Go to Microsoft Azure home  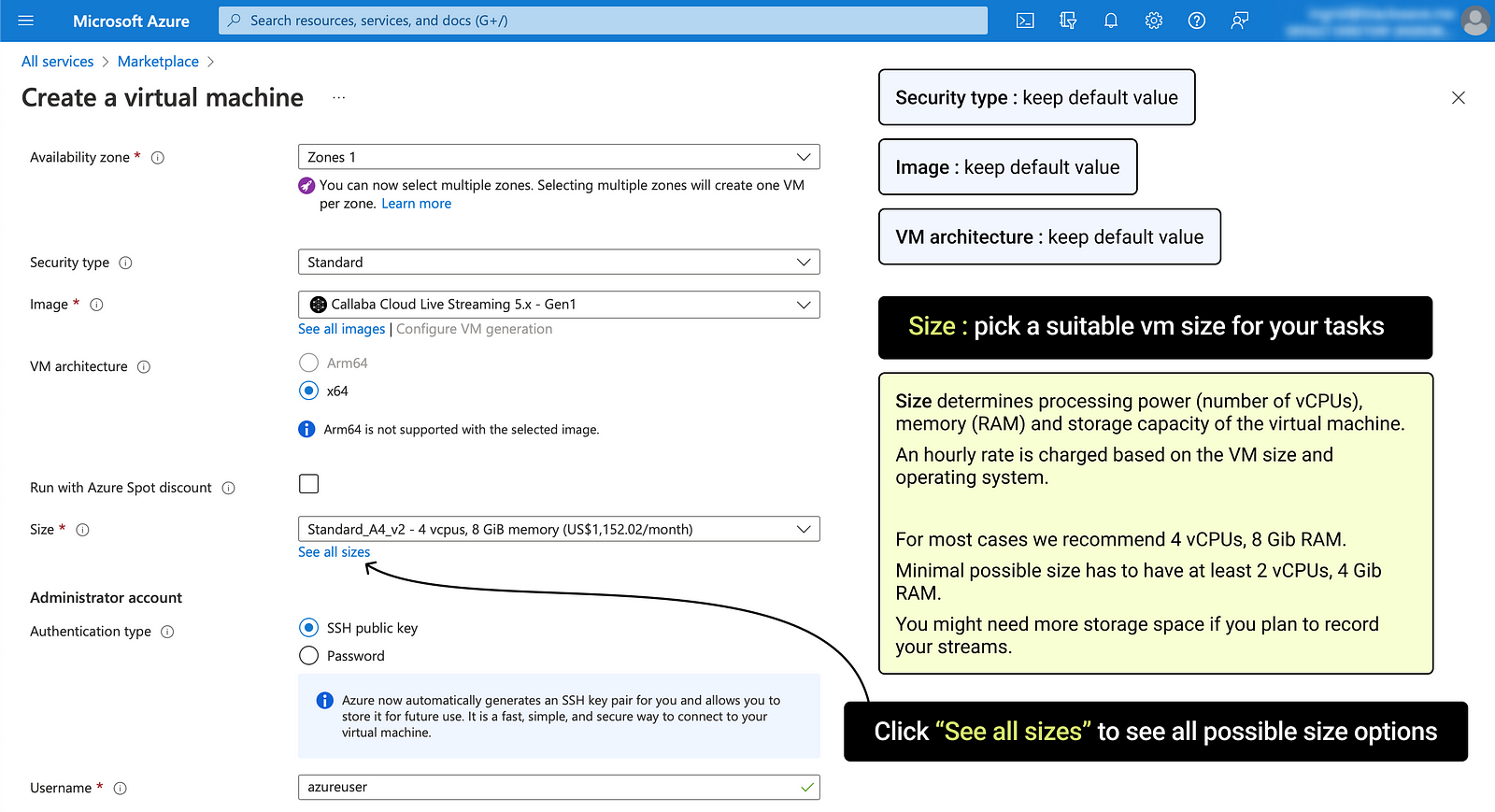(x=131, y=21)
